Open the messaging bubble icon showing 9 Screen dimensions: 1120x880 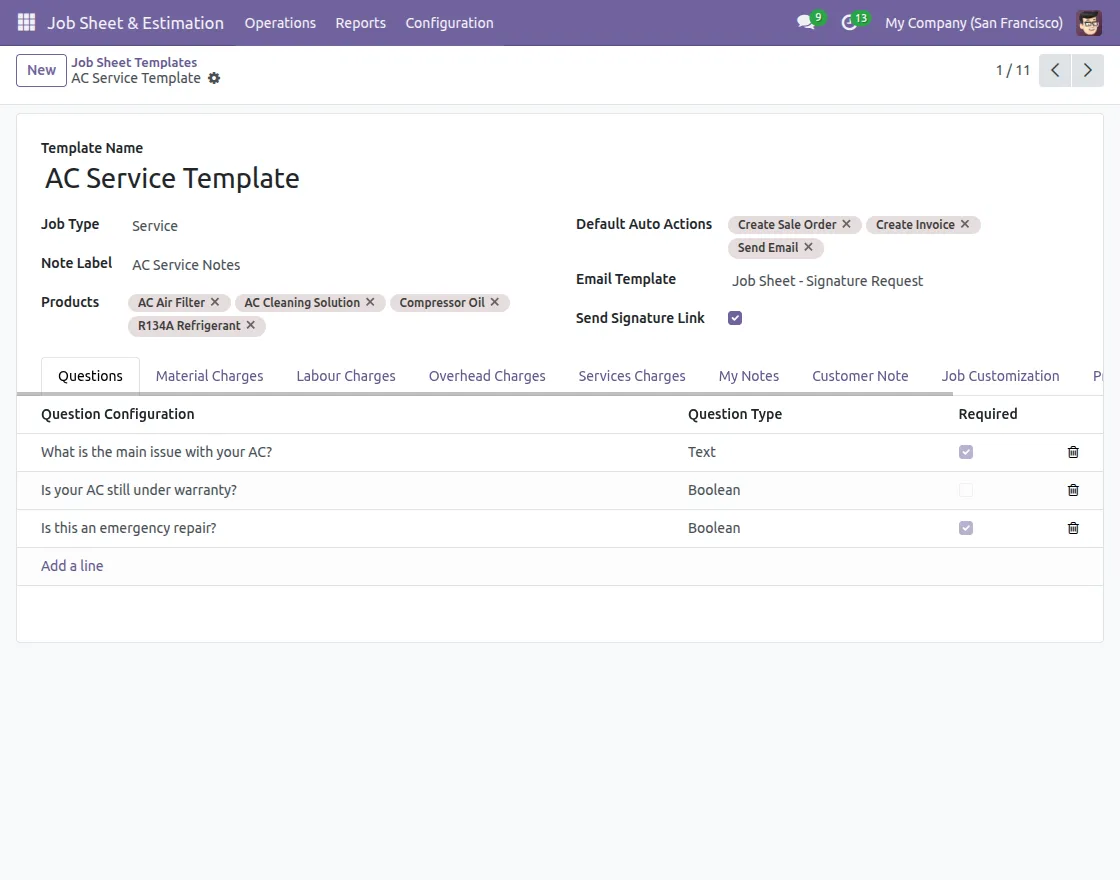tap(806, 22)
